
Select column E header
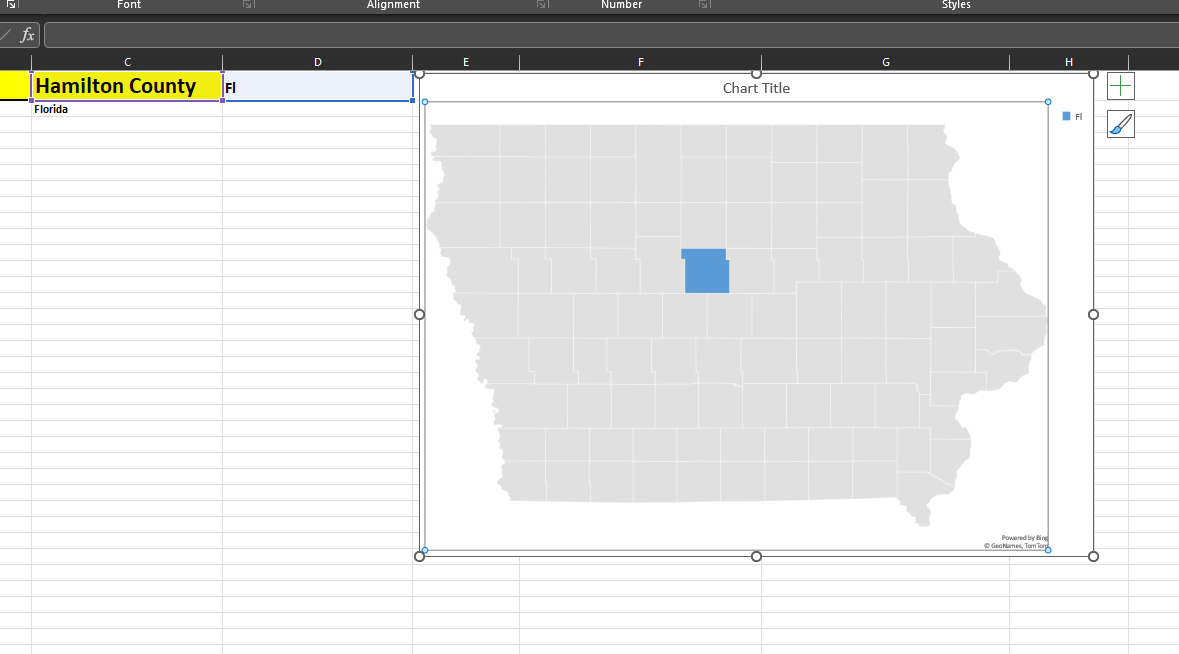coord(466,62)
